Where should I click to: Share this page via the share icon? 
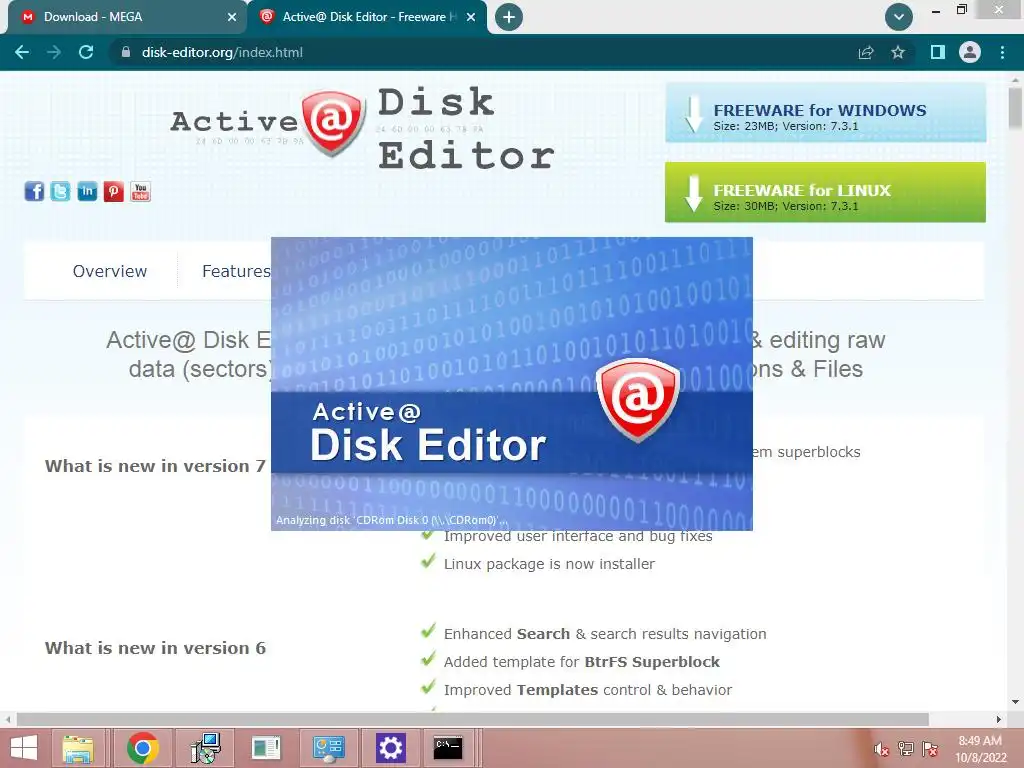coord(866,52)
